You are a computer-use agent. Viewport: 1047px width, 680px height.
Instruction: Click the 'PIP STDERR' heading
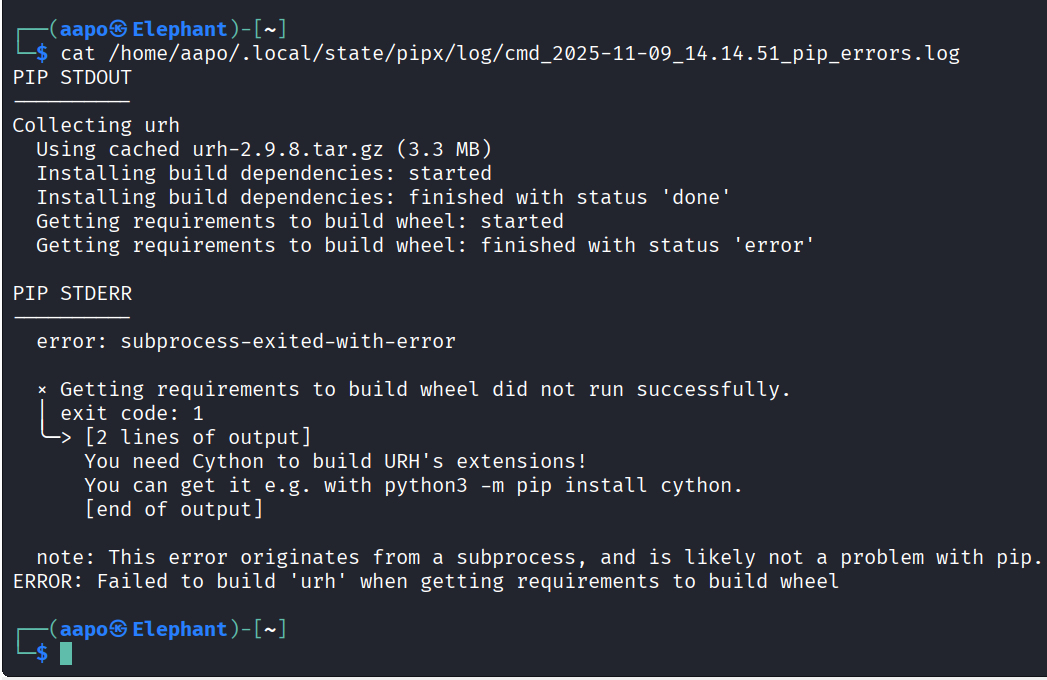(x=72, y=293)
